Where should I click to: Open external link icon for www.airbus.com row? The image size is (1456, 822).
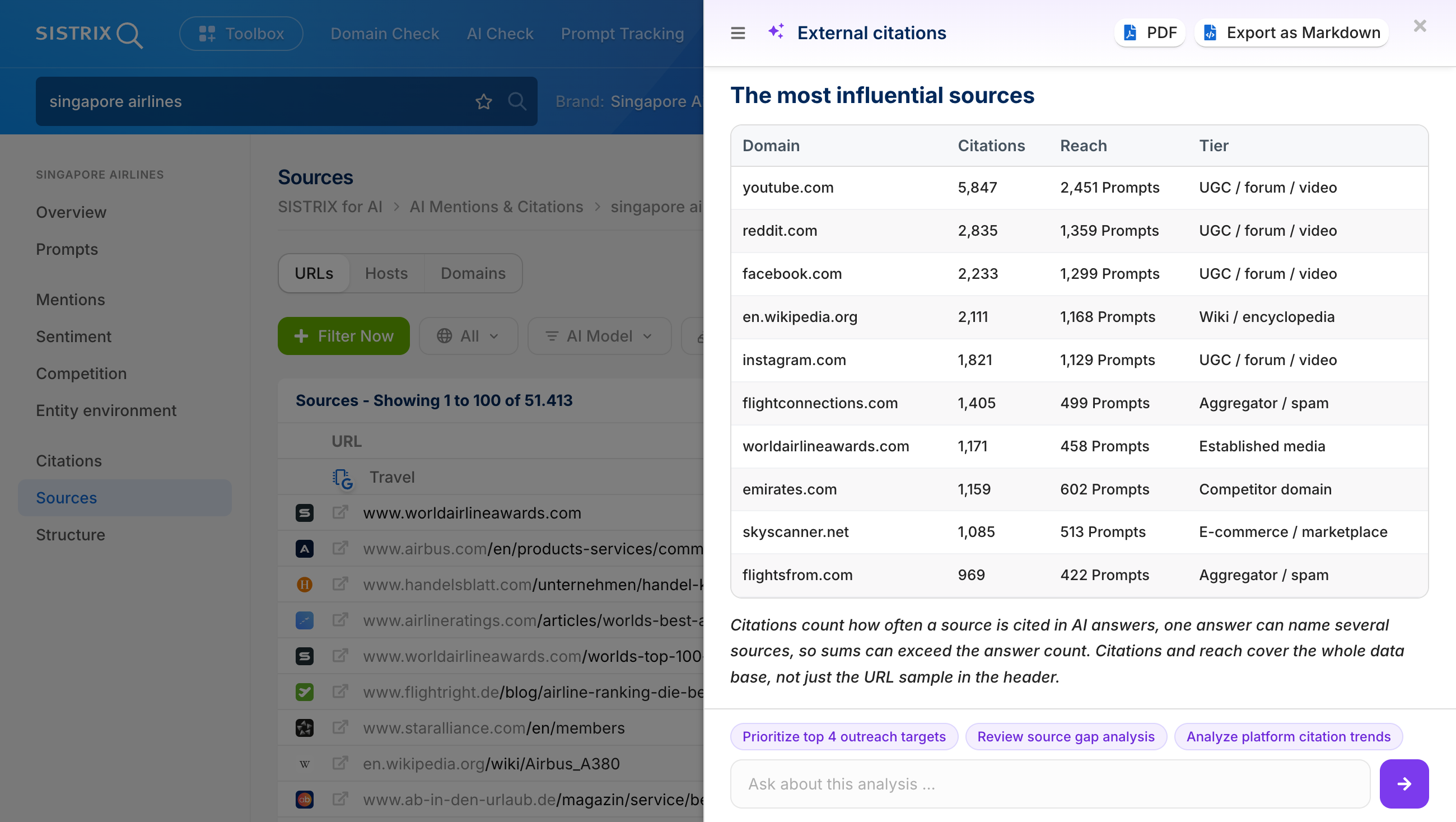click(340, 548)
